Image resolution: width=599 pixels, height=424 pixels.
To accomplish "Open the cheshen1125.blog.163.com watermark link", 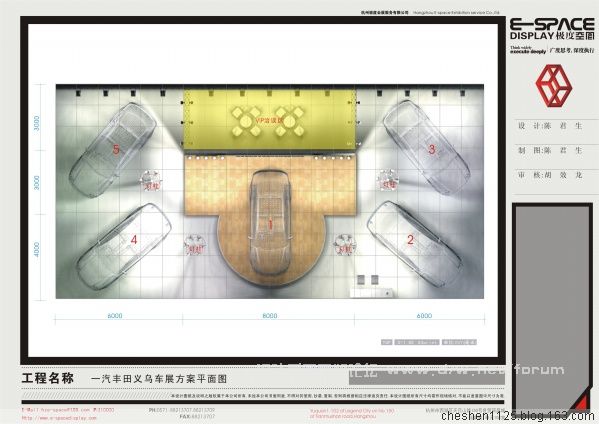I will (x=518, y=416).
